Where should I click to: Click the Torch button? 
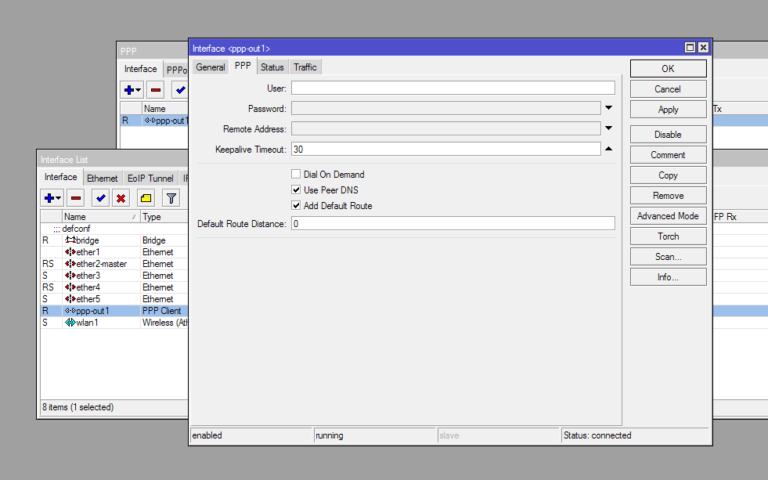coord(667,236)
